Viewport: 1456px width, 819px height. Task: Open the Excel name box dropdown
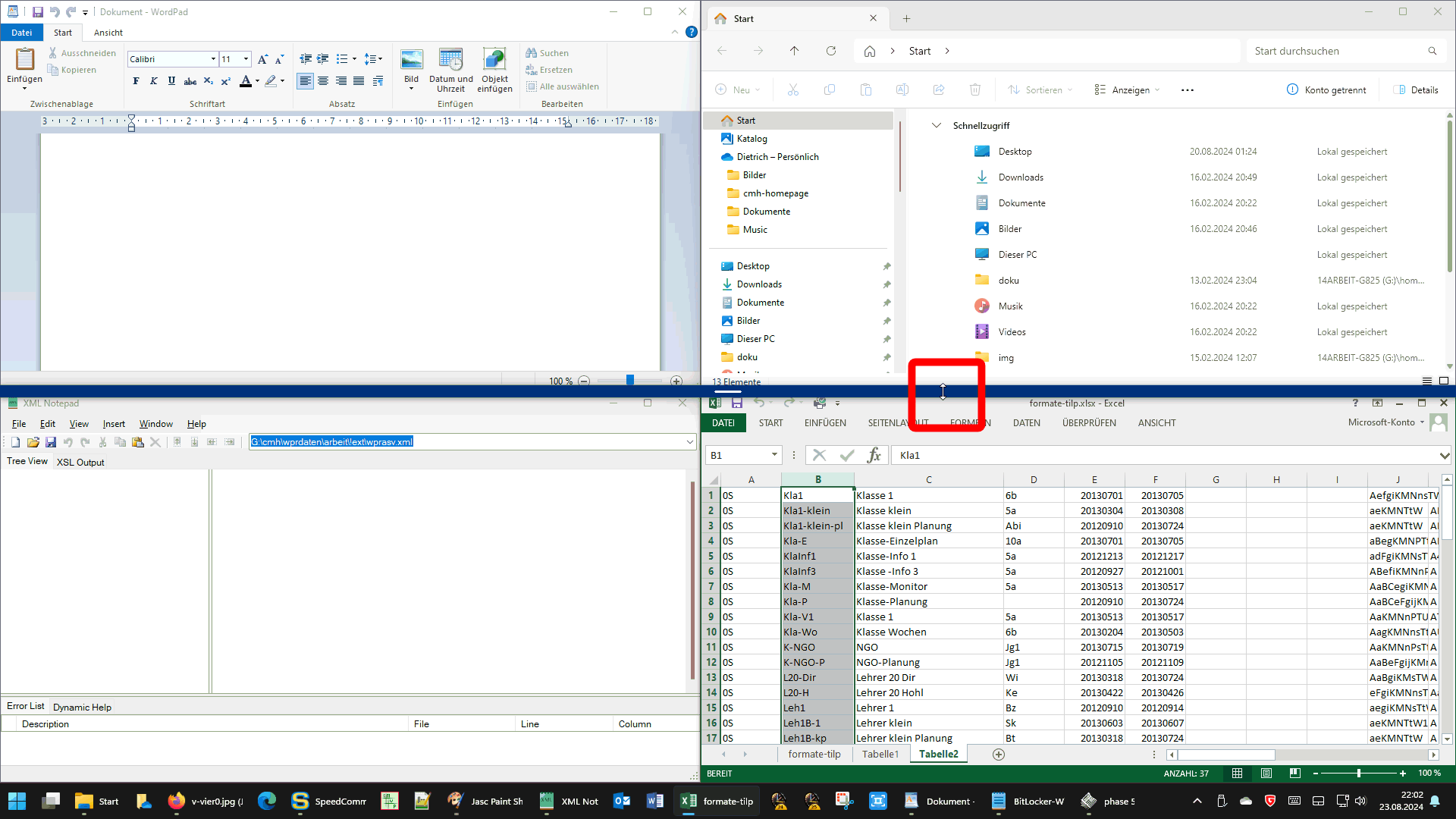pyautogui.click(x=774, y=455)
